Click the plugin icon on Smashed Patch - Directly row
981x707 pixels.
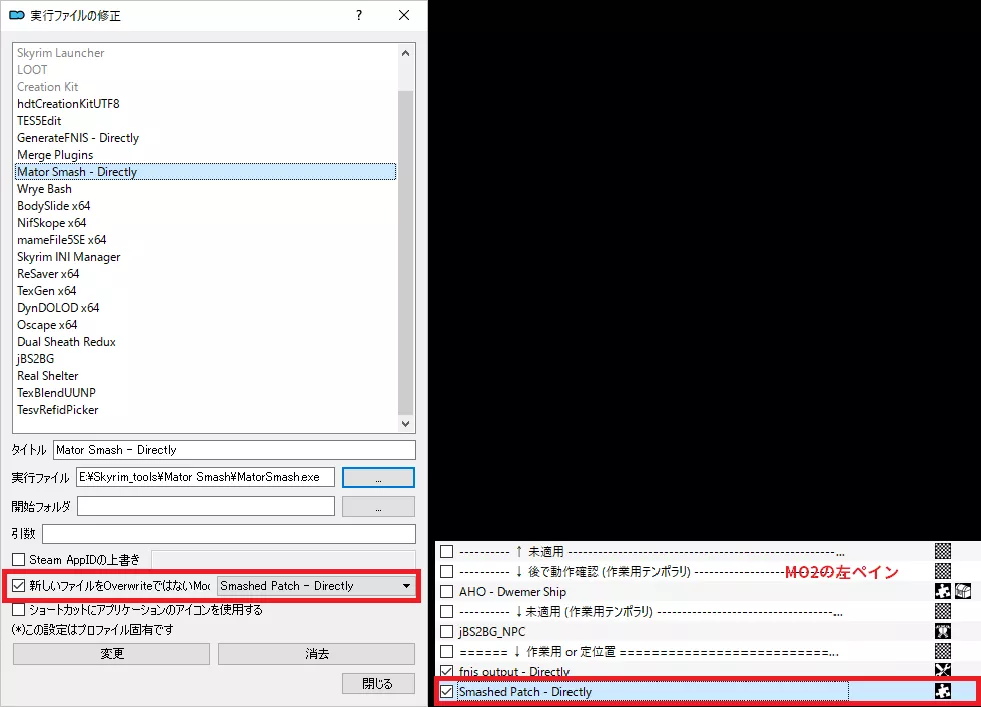pyautogui.click(x=942, y=691)
